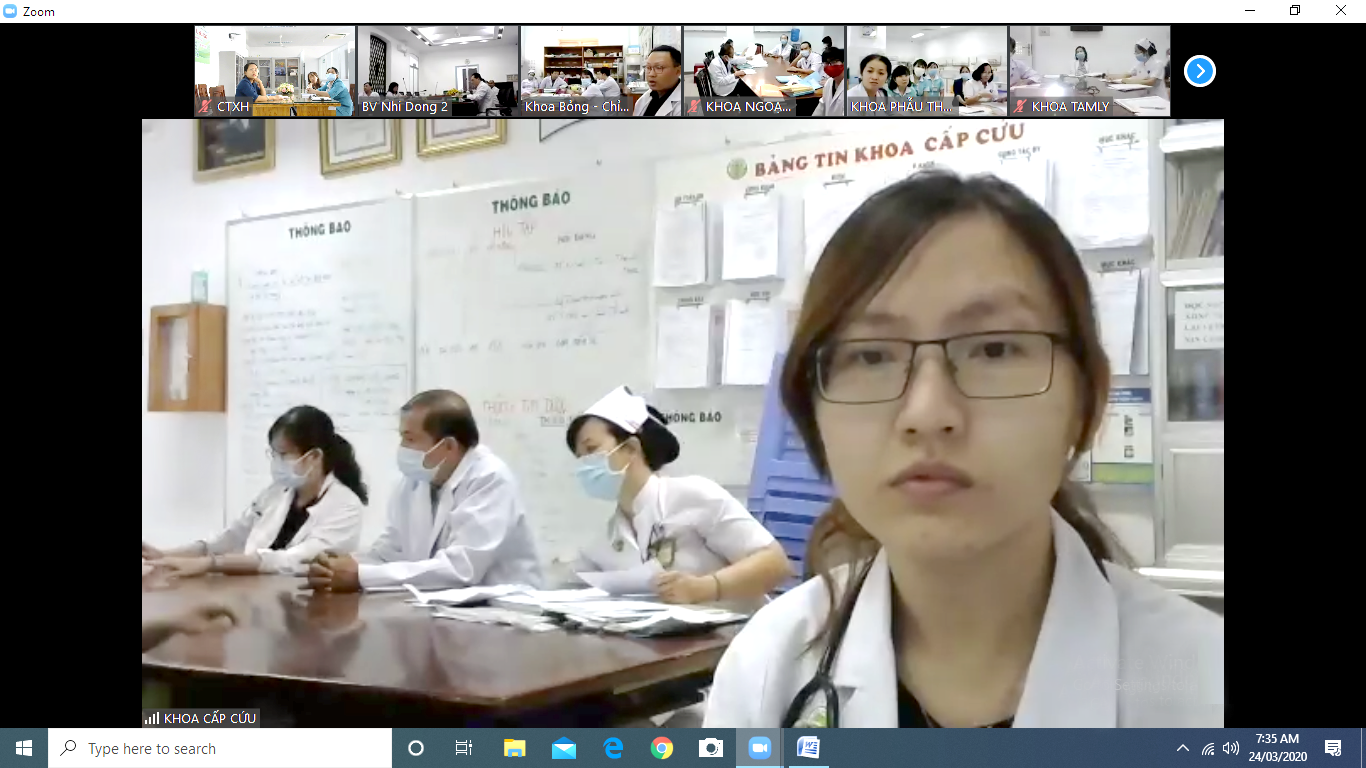Open the Camera app on taskbar
Image resolution: width=1366 pixels, height=768 pixels.
710,748
